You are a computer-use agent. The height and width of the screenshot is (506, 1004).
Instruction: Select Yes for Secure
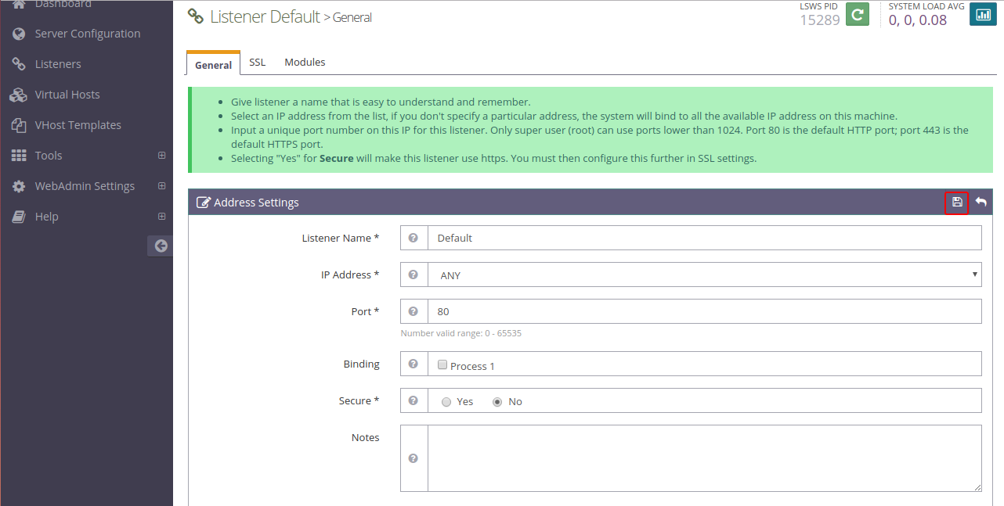coord(446,402)
